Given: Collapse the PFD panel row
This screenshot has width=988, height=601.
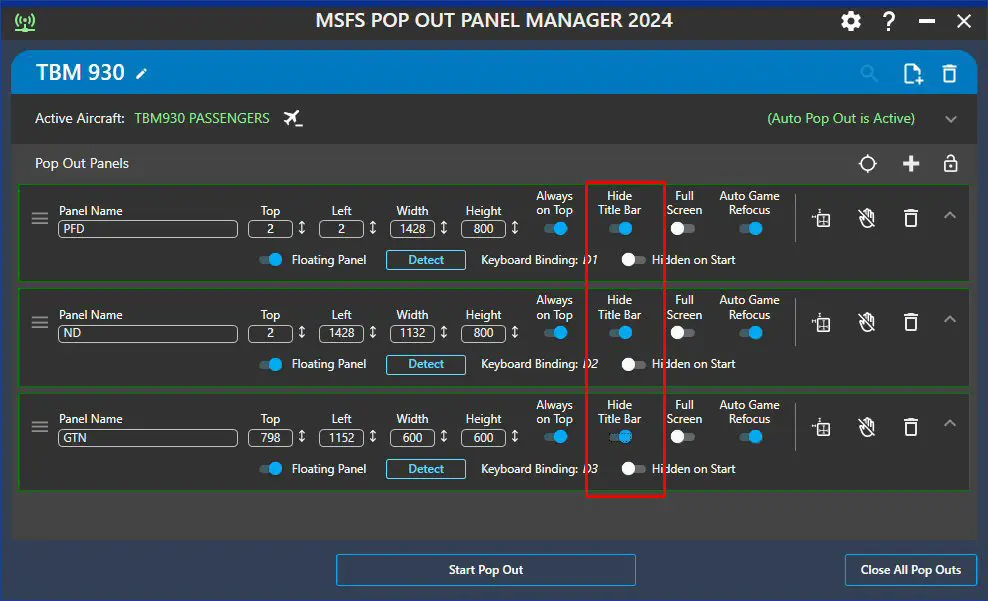Looking at the screenshot, I should pyautogui.click(x=950, y=215).
